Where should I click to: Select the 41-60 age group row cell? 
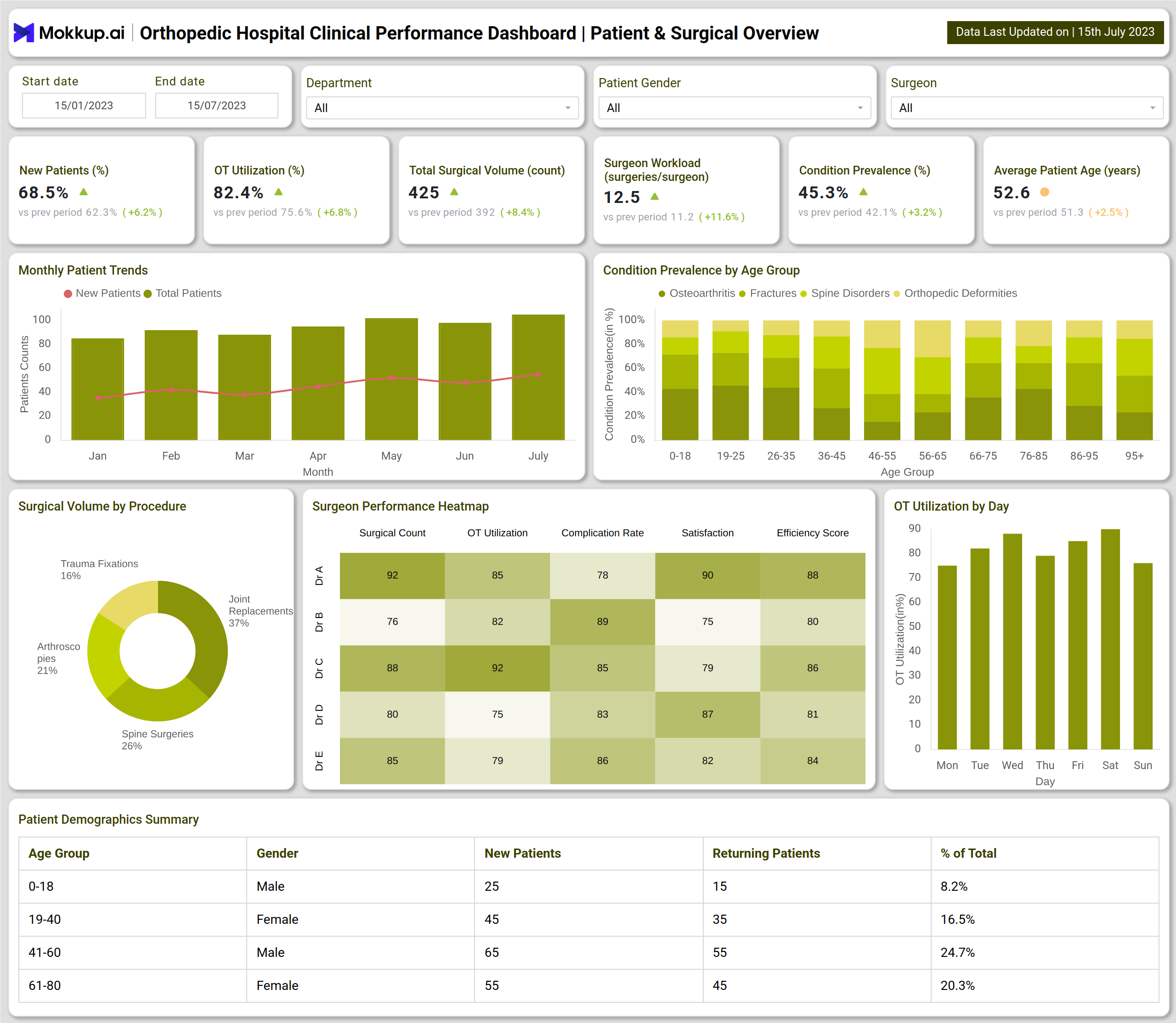pyautogui.click(x=132, y=953)
